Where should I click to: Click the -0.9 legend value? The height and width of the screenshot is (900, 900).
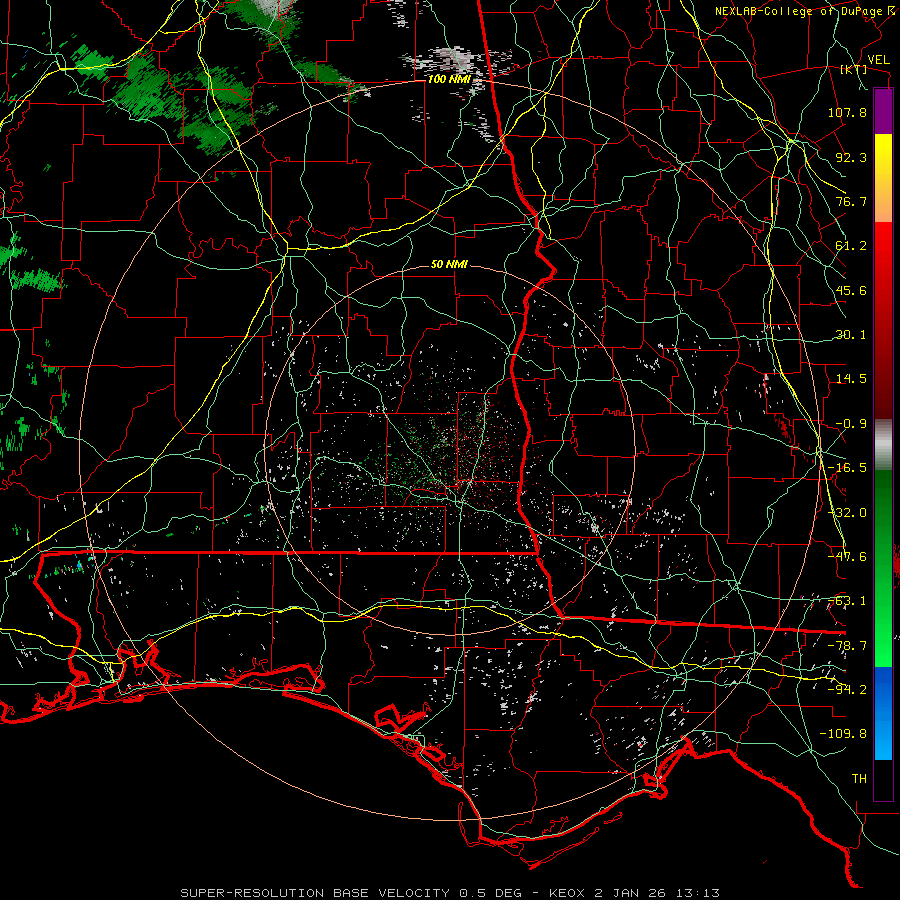[851, 424]
